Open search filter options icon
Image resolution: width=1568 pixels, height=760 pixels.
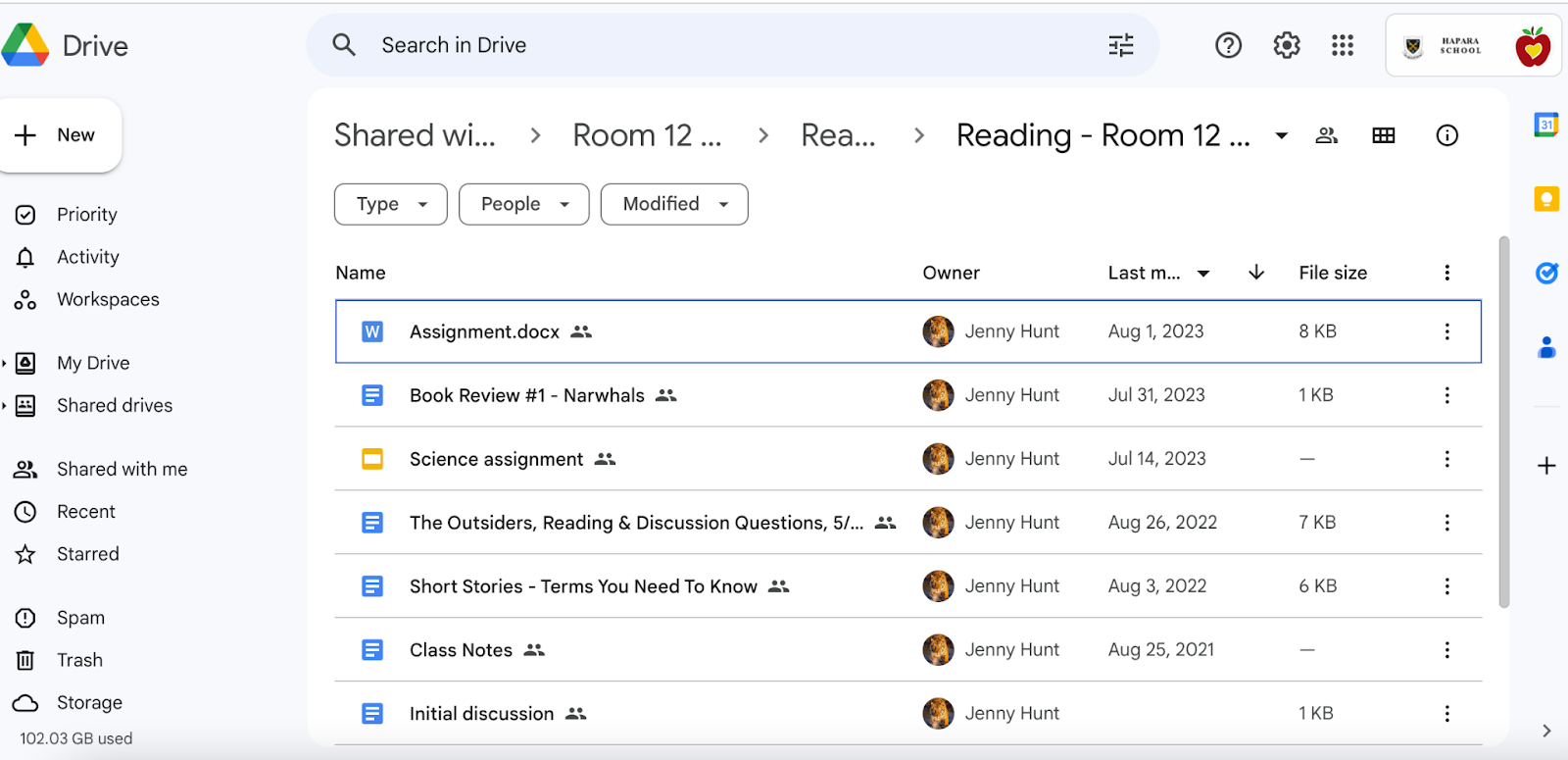(x=1121, y=45)
